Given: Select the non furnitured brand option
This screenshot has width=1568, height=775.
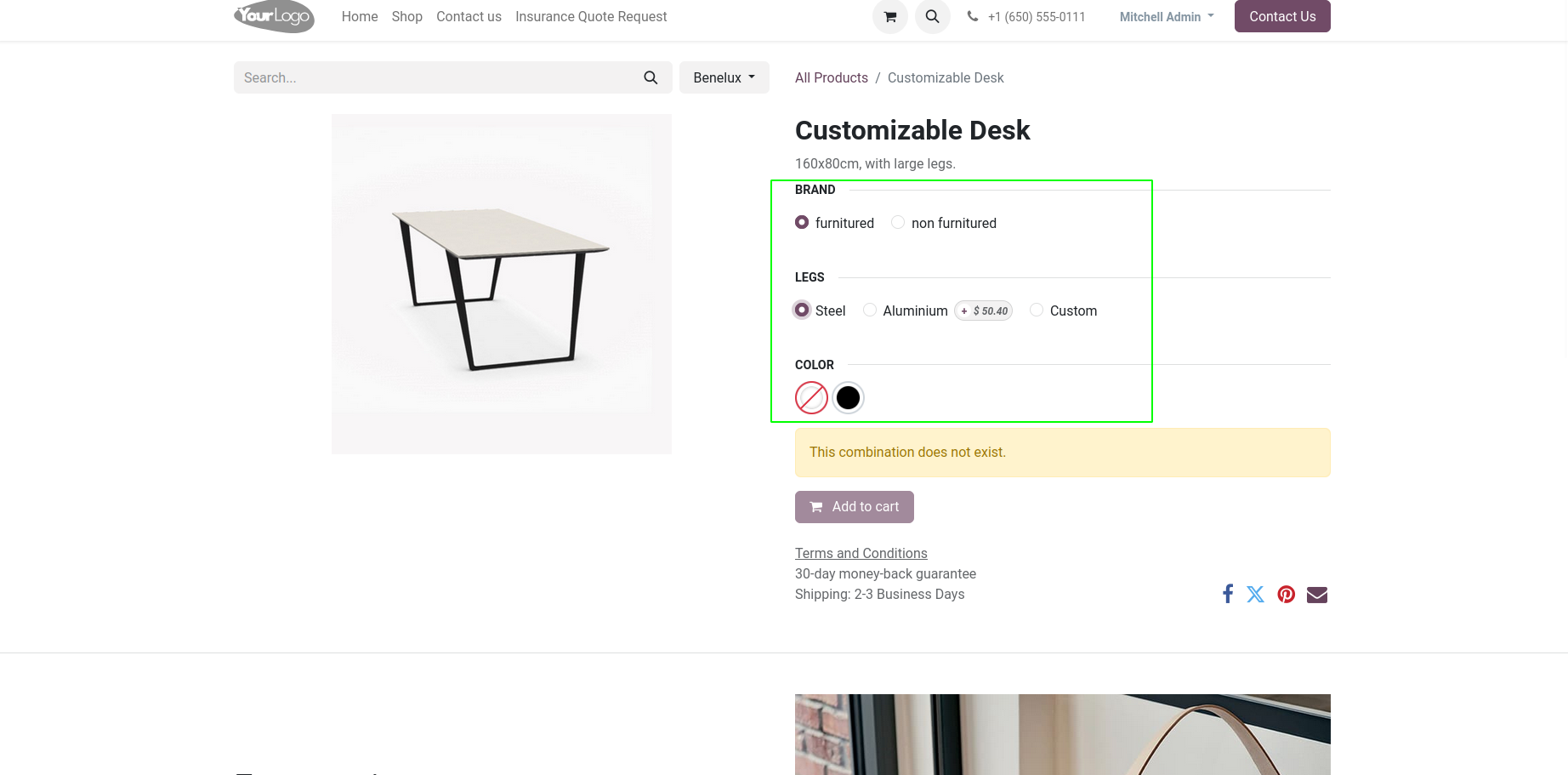Looking at the screenshot, I should [898, 223].
